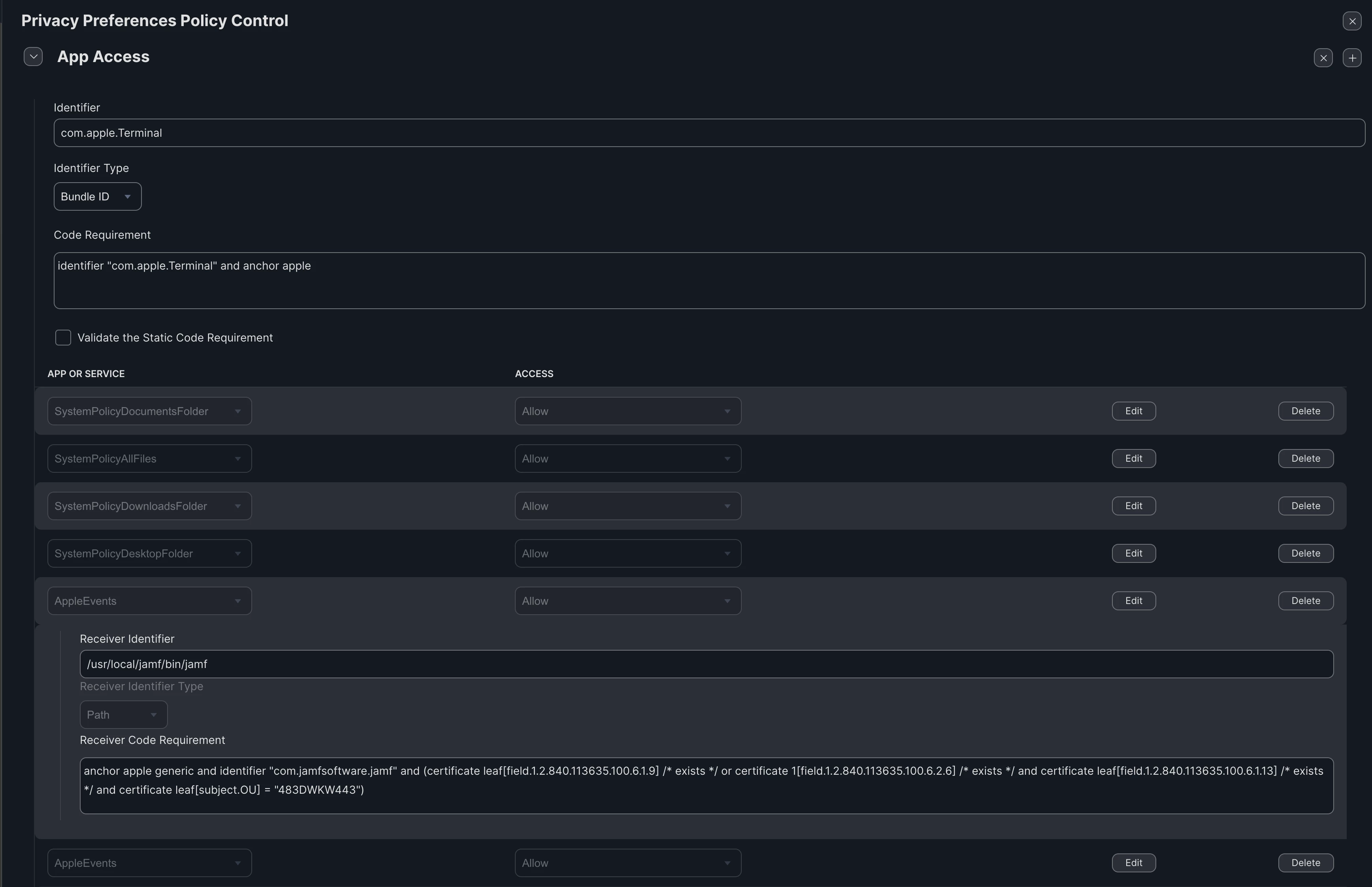Image resolution: width=1372 pixels, height=887 pixels.
Task: Open the Allow dropdown for SystemPolicyAllFiles
Action: click(628, 459)
